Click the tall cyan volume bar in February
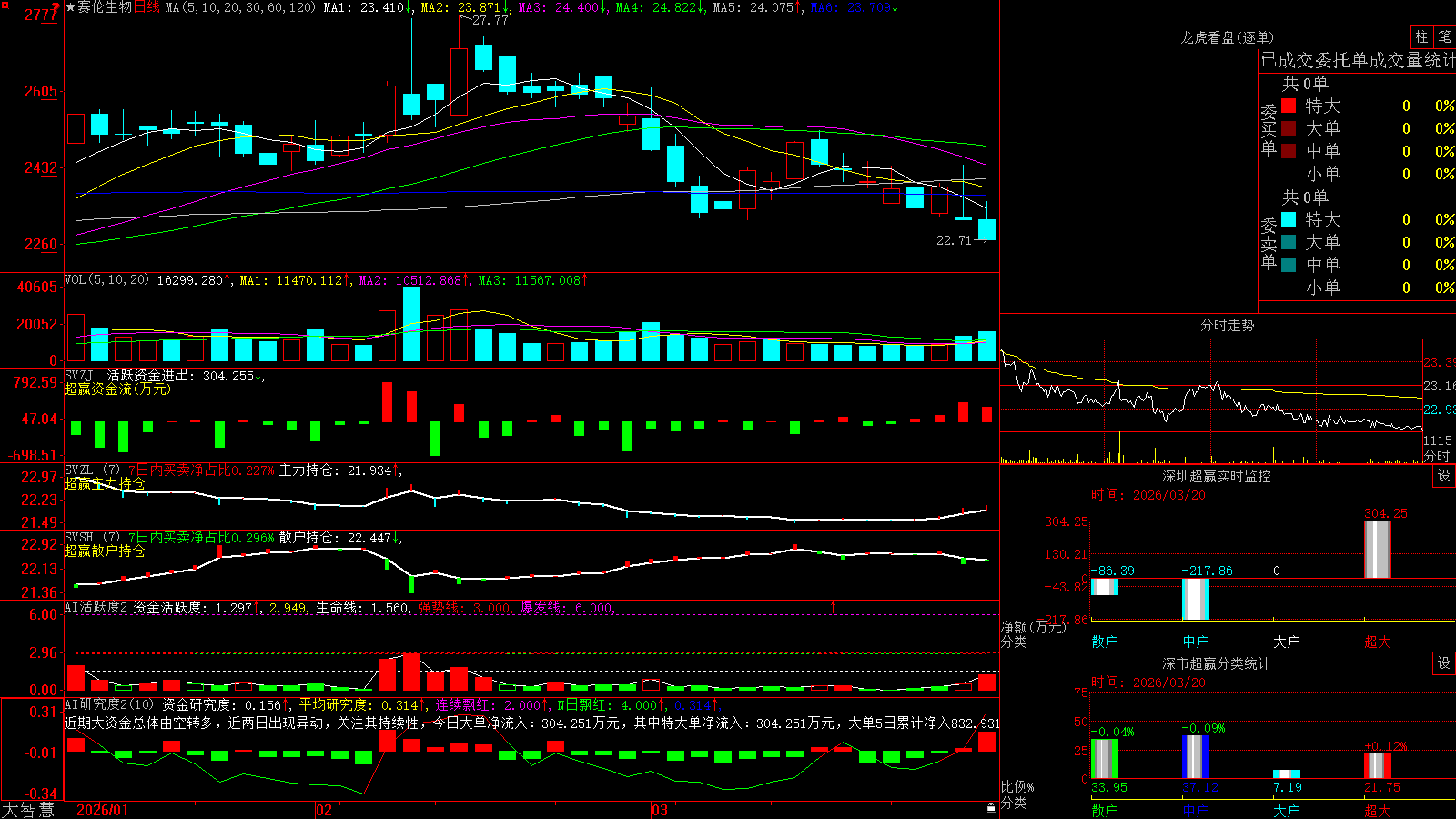This screenshot has width=1456, height=819. (x=411, y=324)
